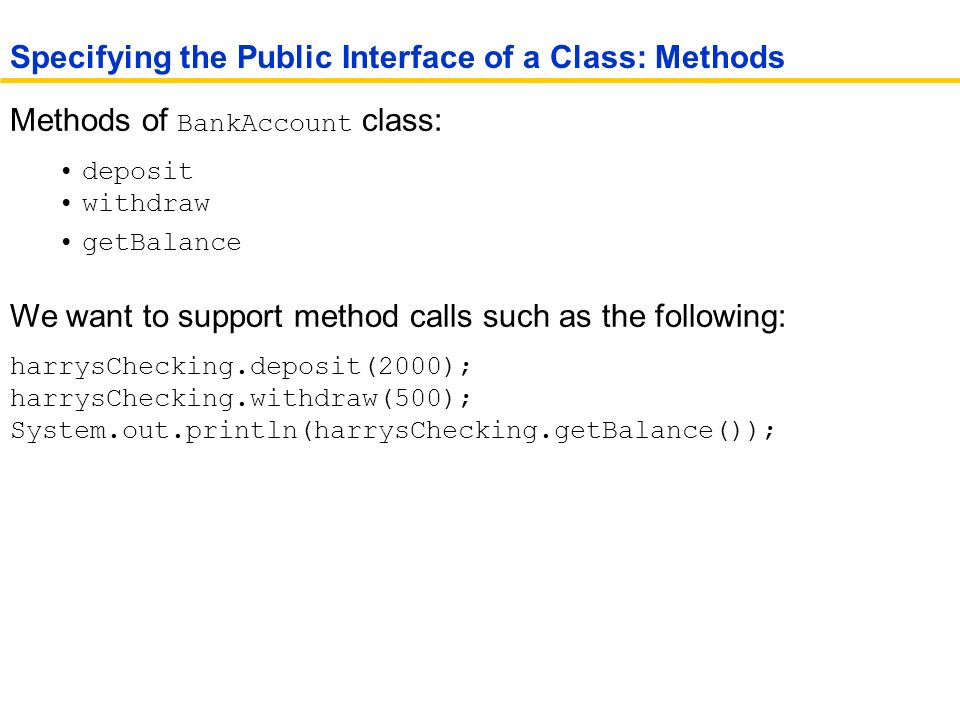Screen dimensions: 960x720
Task: Click the word 'Specifying' in the title
Action: pos(91,59)
